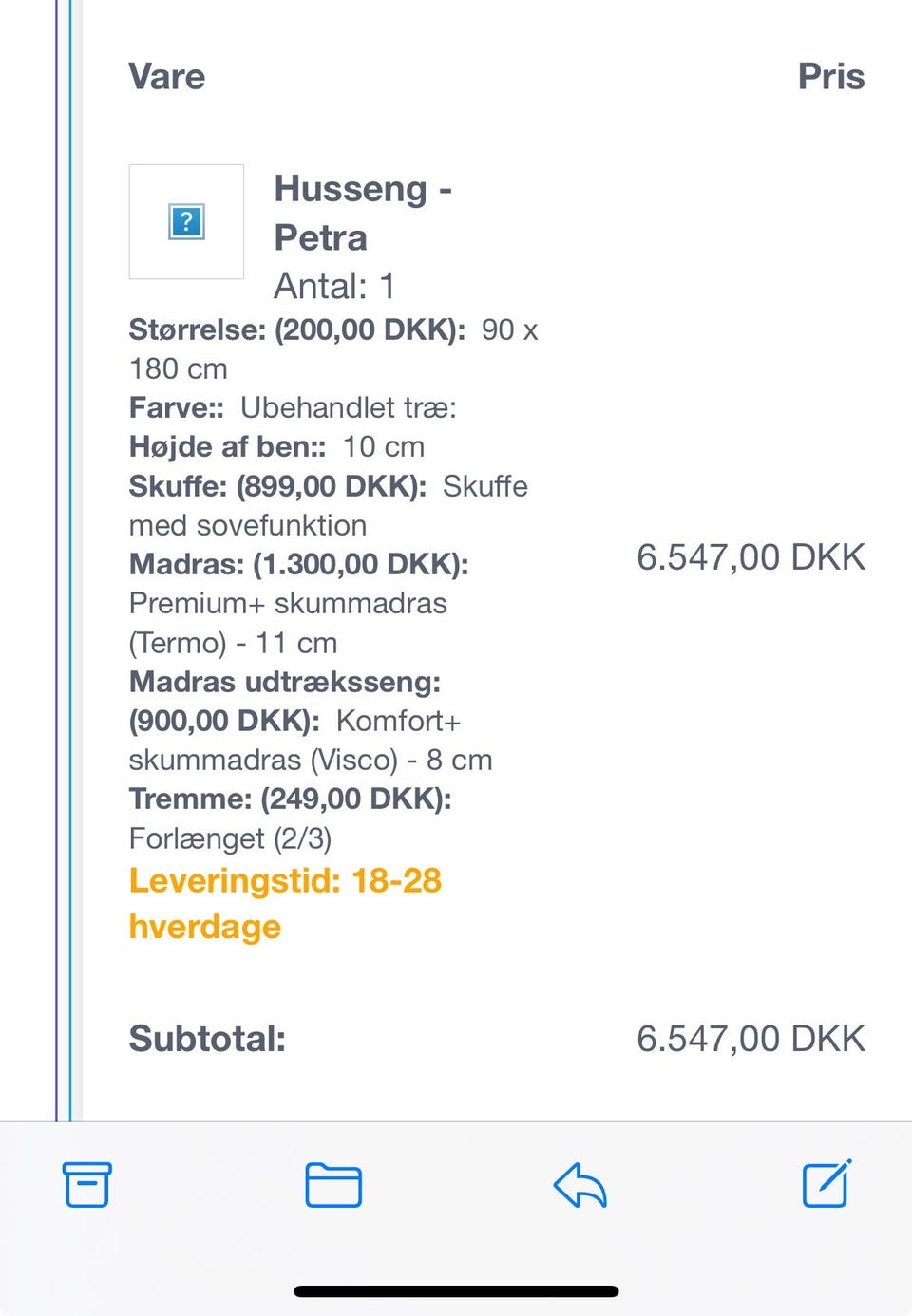Tap the Leveringstid 18-28 hverdage text

[x=285, y=903]
